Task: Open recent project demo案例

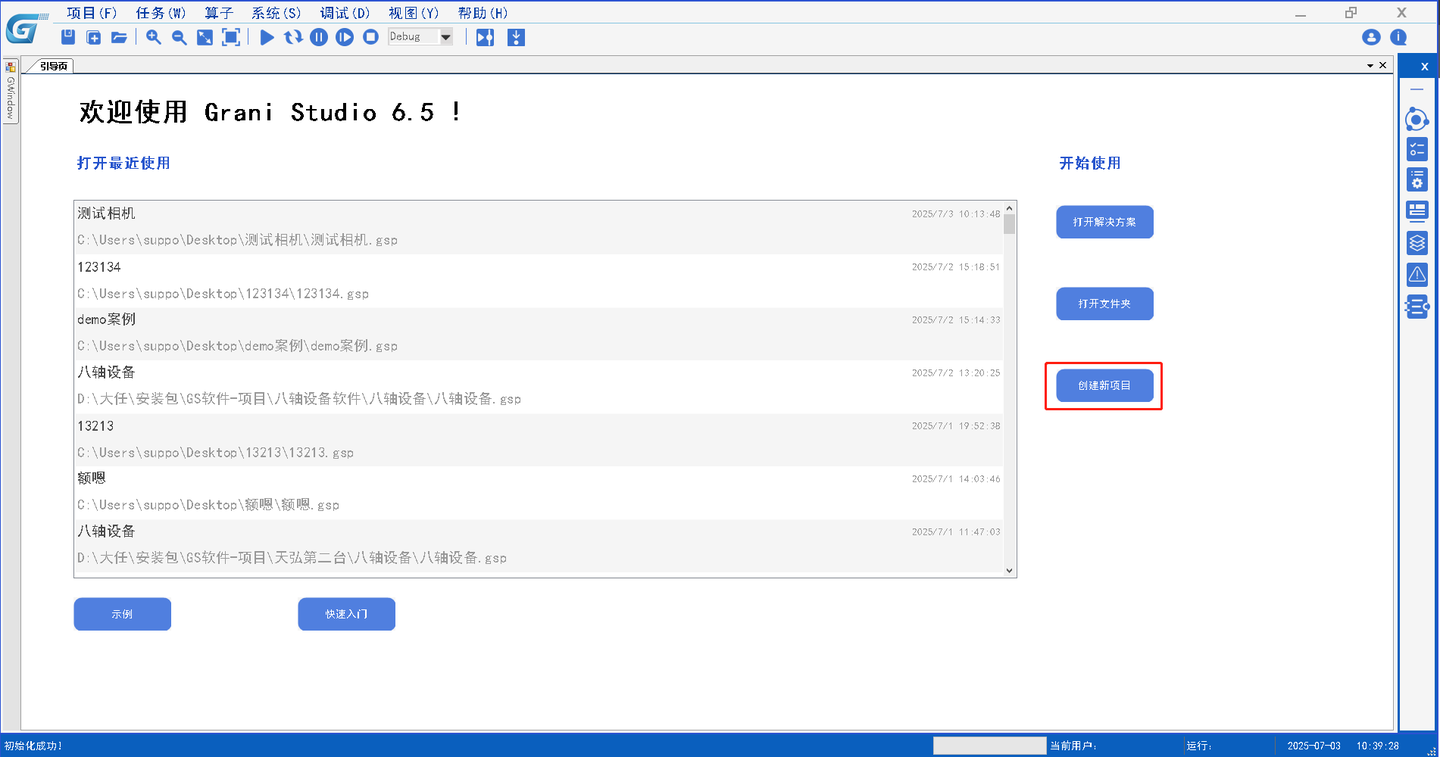Action: click(538, 333)
